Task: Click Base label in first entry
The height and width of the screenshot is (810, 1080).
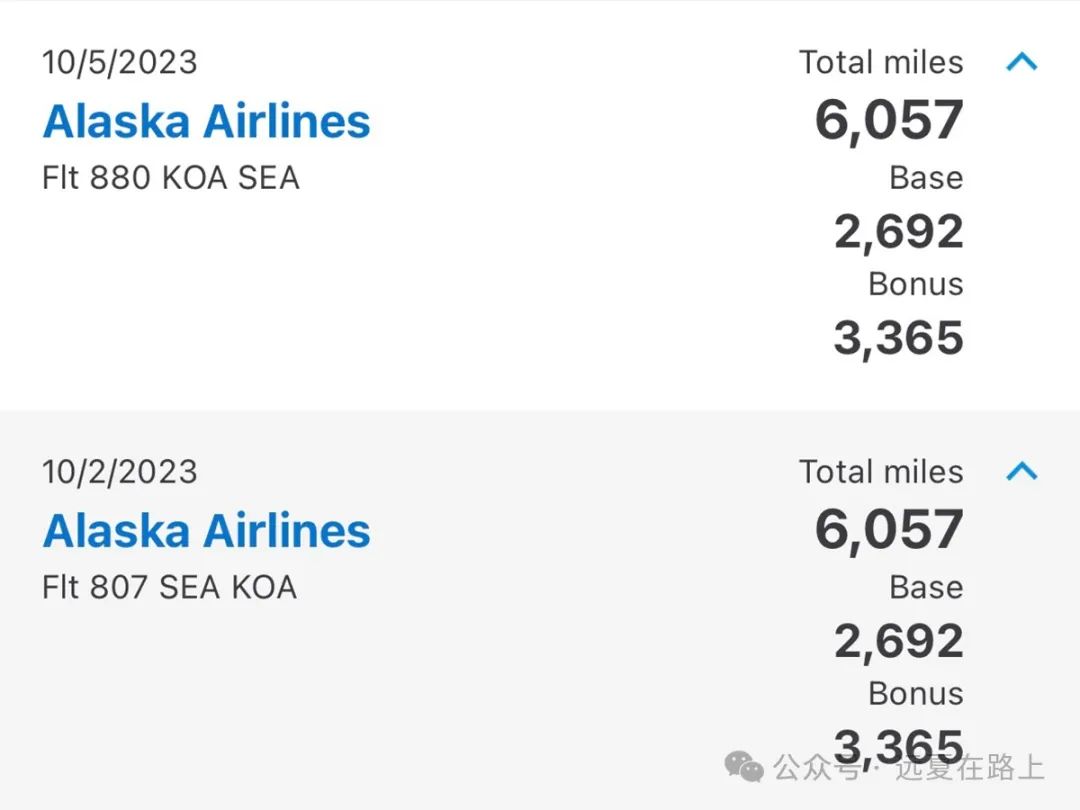Action: (x=926, y=178)
